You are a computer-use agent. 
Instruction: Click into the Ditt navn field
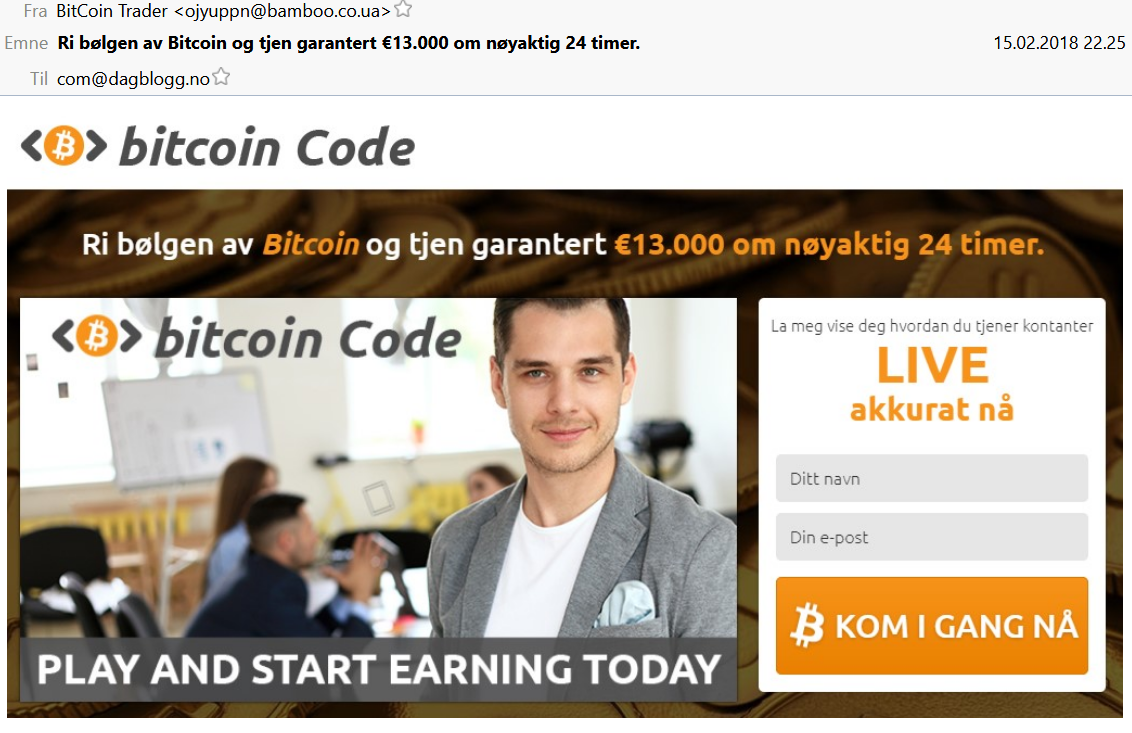coord(931,478)
